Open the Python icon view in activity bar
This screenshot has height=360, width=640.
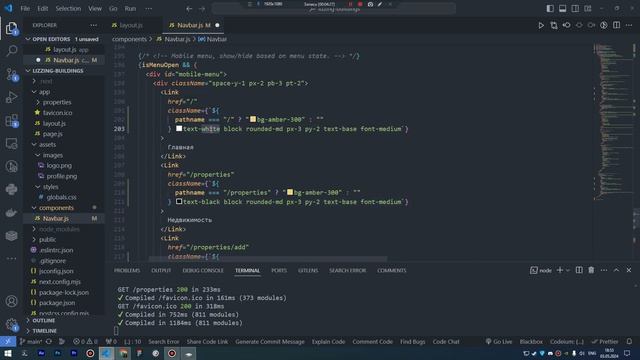(x=11, y=189)
